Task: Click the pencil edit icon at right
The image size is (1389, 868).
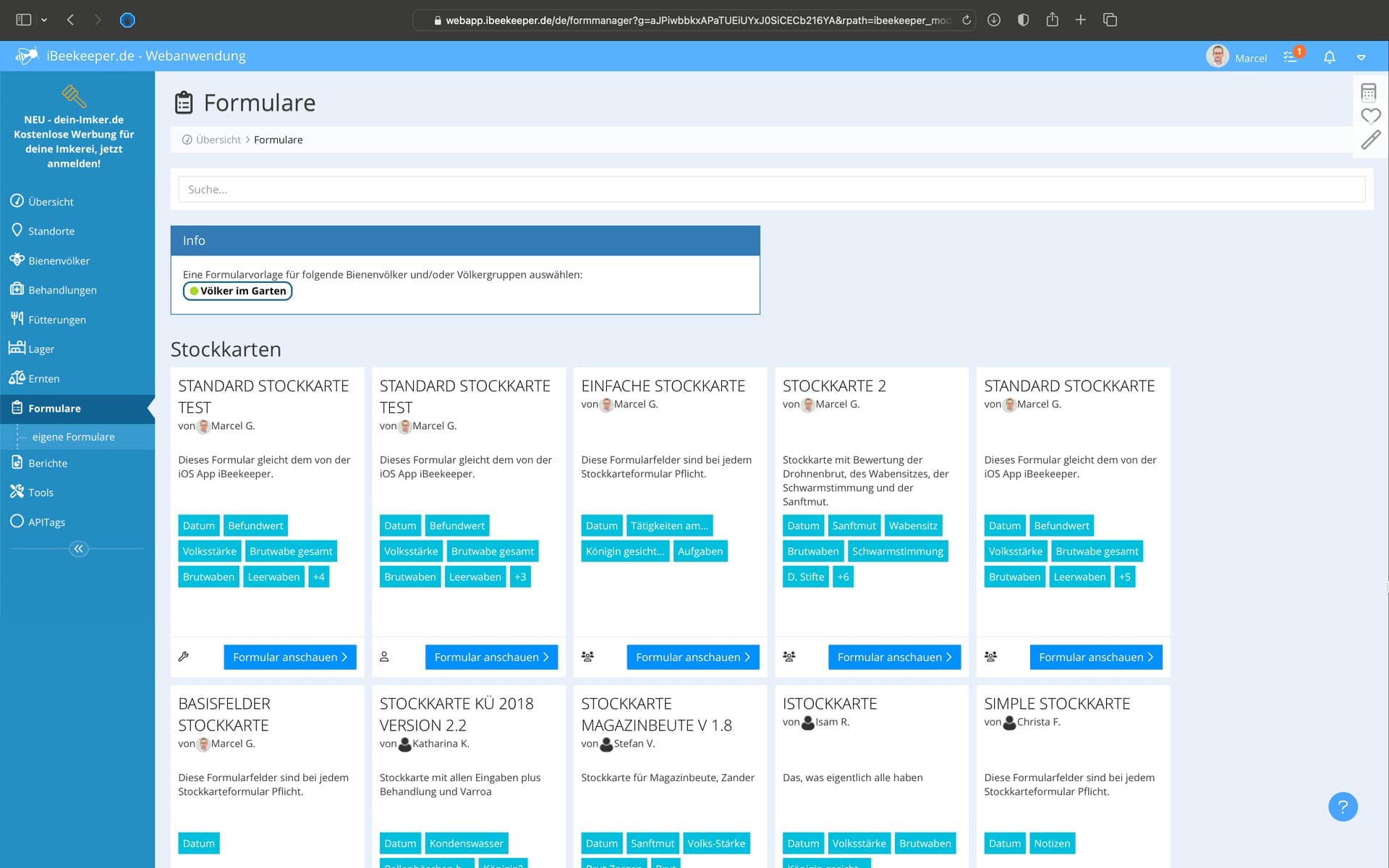Action: tap(1370, 140)
